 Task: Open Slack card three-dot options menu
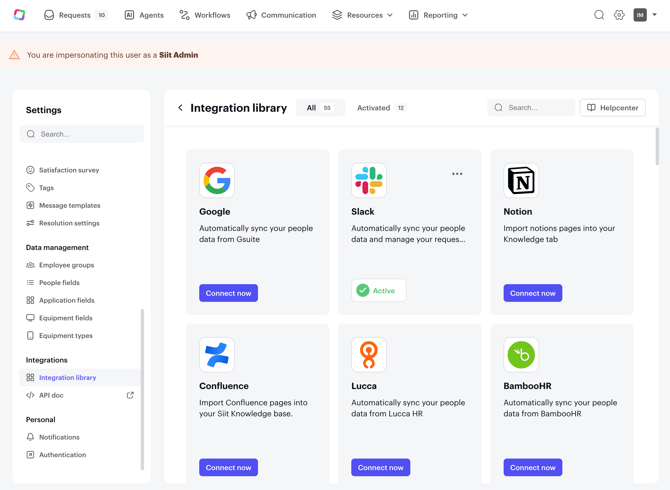pyautogui.click(x=457, y=174)
